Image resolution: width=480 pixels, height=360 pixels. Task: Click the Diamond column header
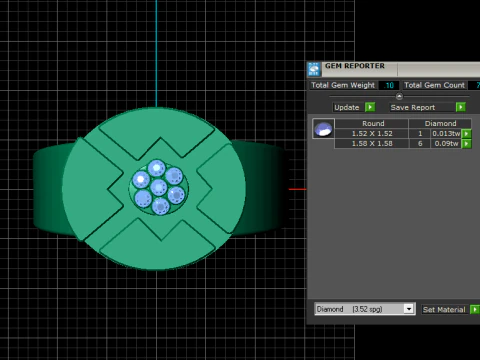[440, 123]
